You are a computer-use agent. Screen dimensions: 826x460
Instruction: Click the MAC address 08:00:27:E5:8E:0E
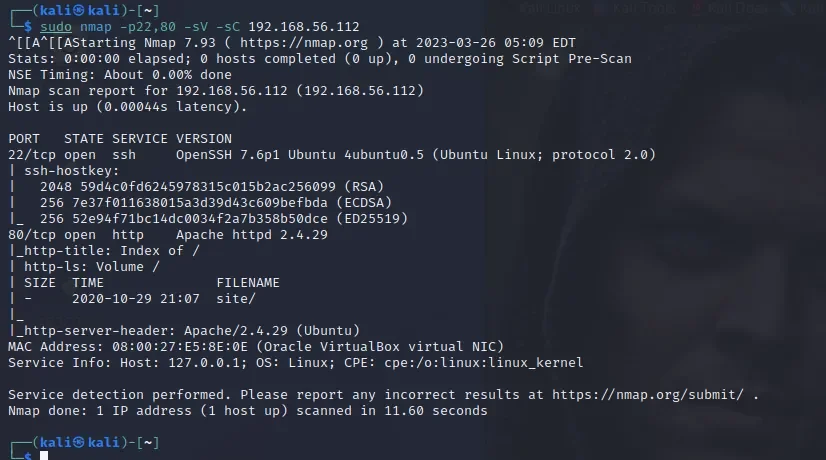pos(144,346)
